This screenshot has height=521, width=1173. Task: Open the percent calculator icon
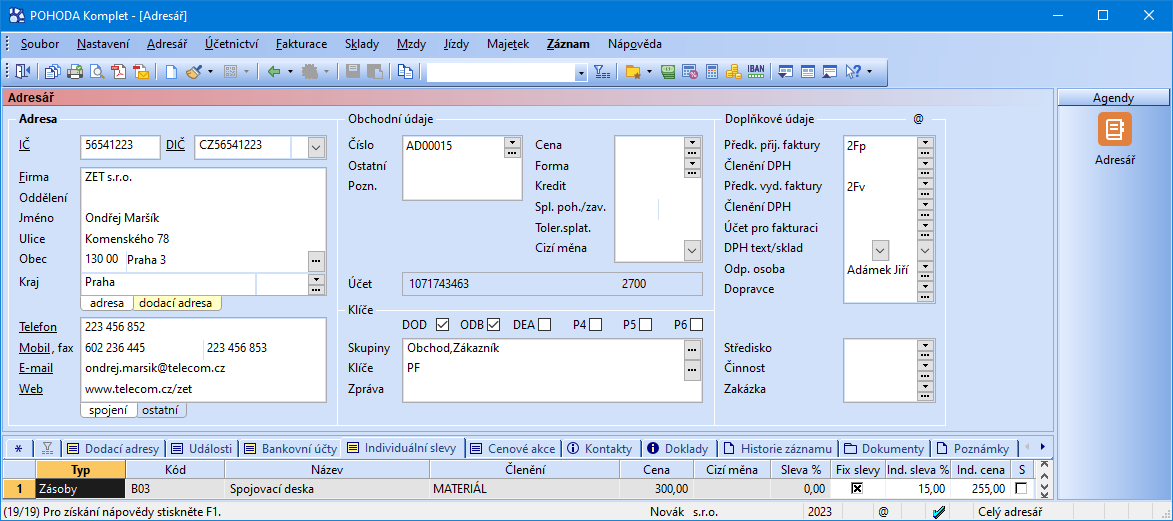[690, 72]
